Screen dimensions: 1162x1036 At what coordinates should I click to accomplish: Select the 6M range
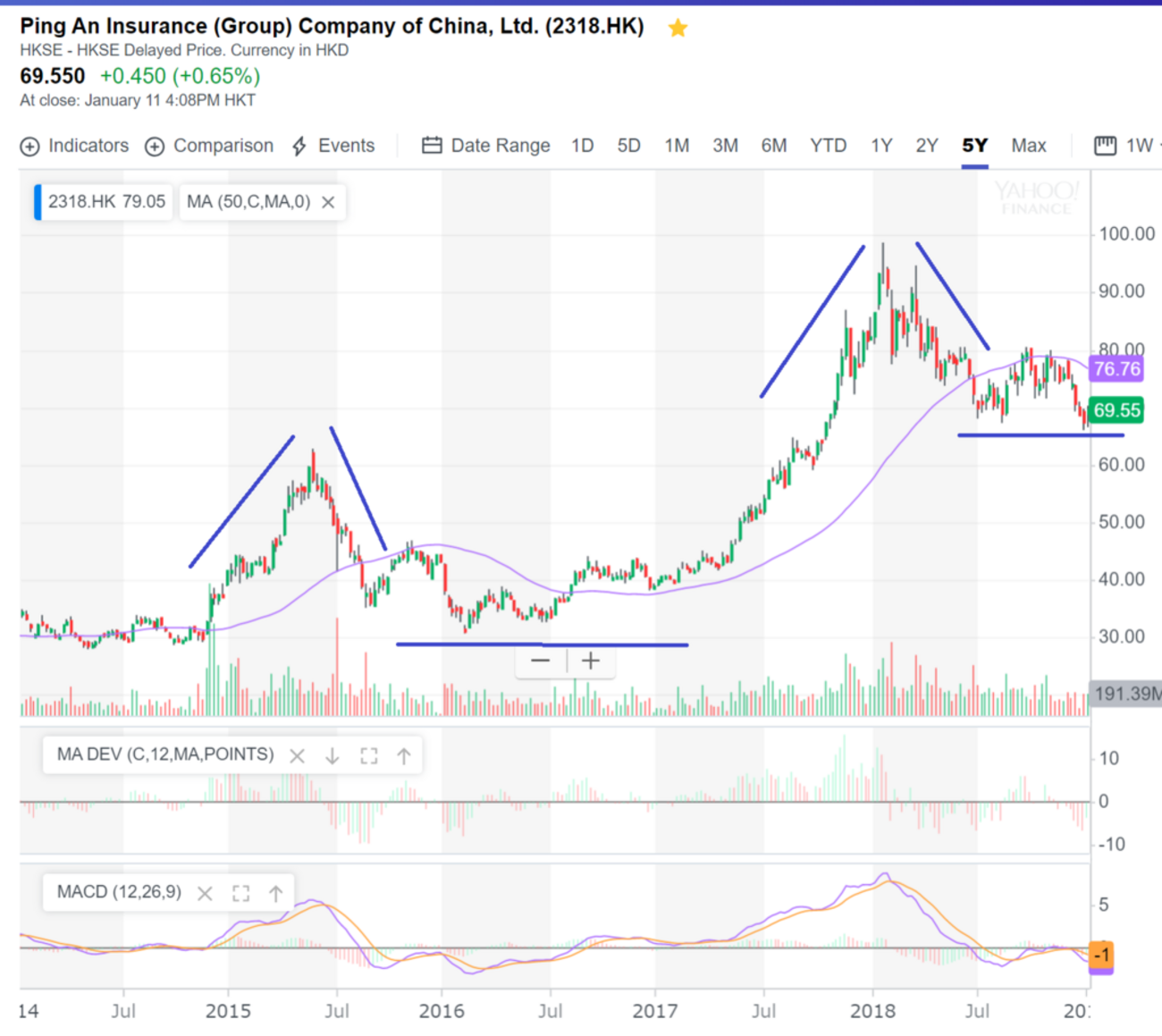click(x=774, y=146)
